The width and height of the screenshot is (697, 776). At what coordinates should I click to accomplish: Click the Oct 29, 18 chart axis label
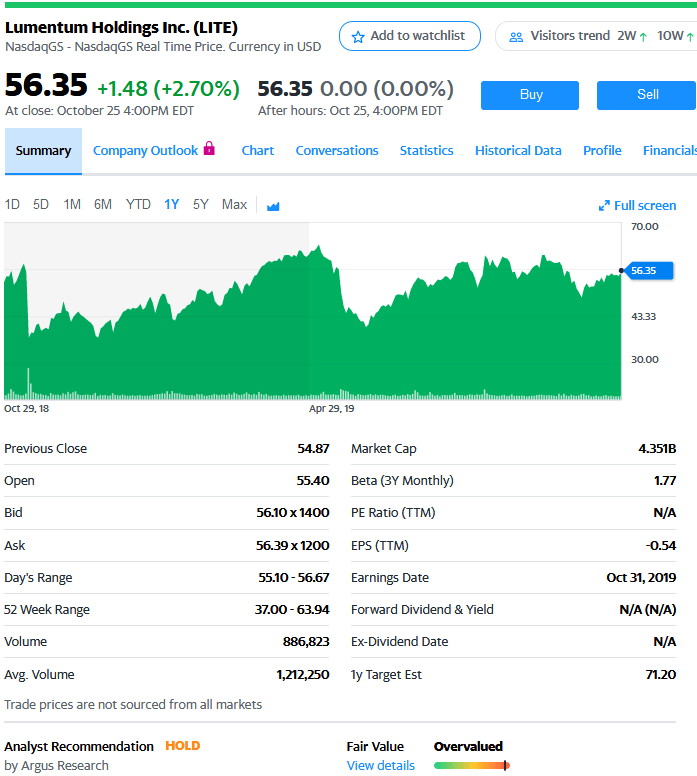27,408
